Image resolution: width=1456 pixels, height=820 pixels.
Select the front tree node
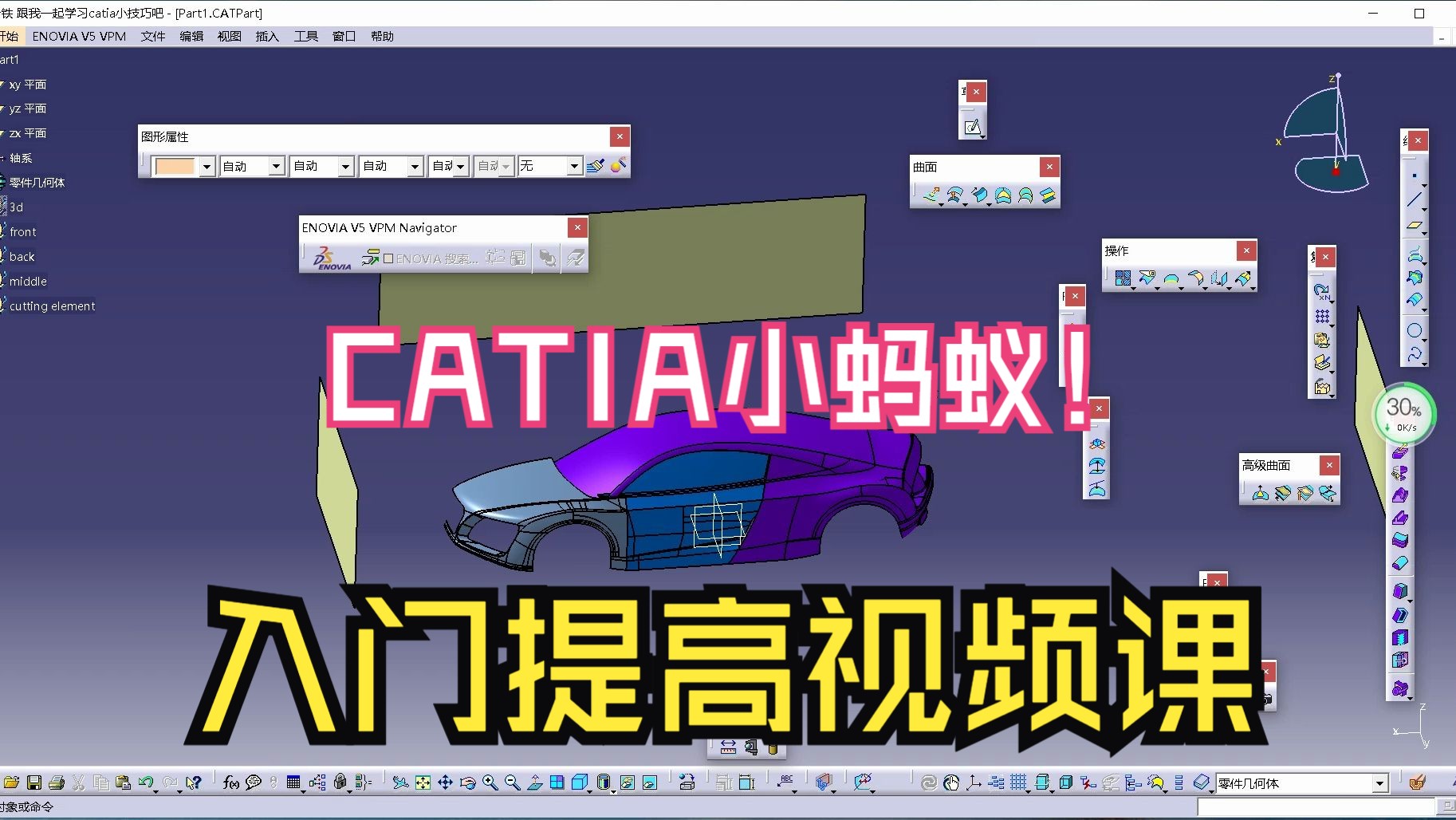23,232
